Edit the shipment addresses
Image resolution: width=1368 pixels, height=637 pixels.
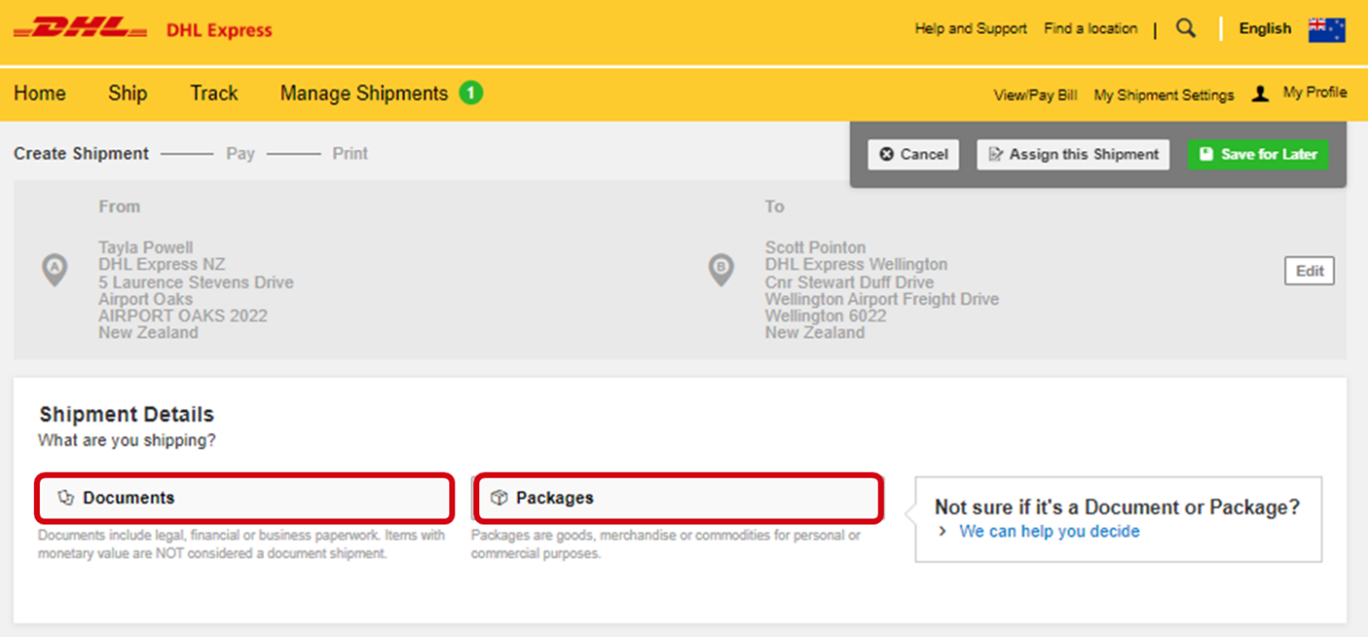[x=1310, y=271]
